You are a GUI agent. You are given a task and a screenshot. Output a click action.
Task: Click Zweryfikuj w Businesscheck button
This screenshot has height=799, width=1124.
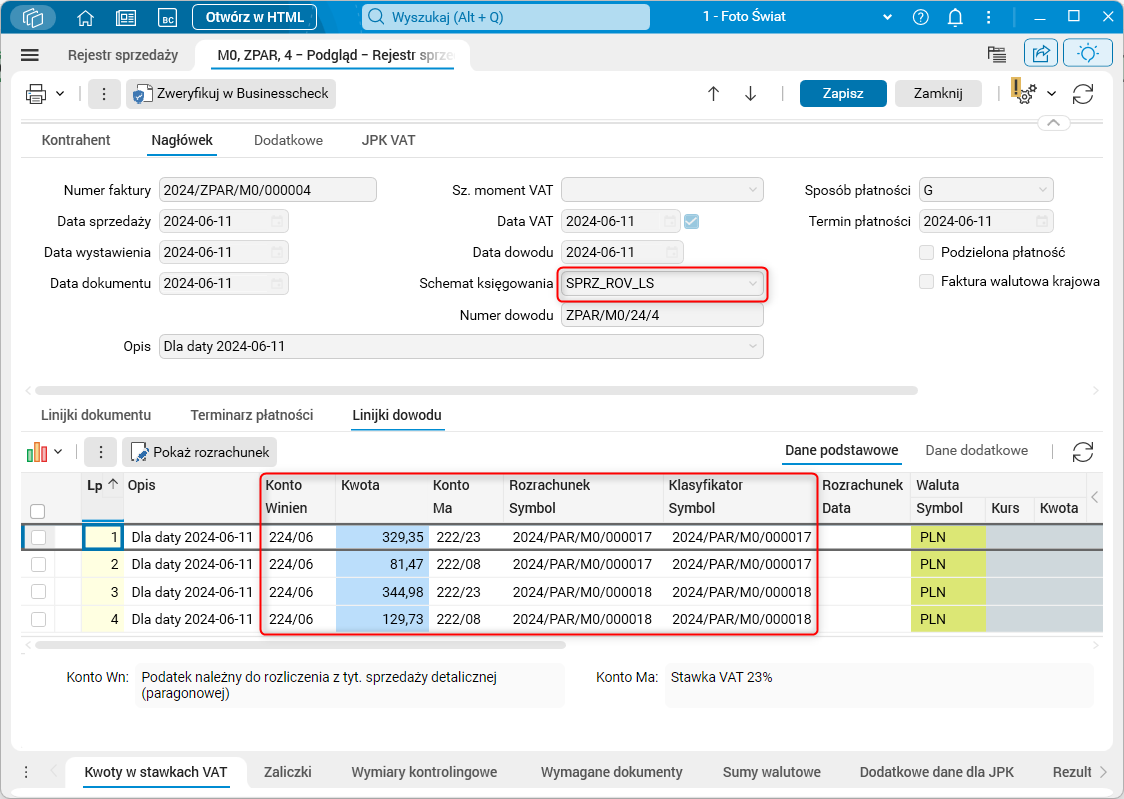click(231, 94)
